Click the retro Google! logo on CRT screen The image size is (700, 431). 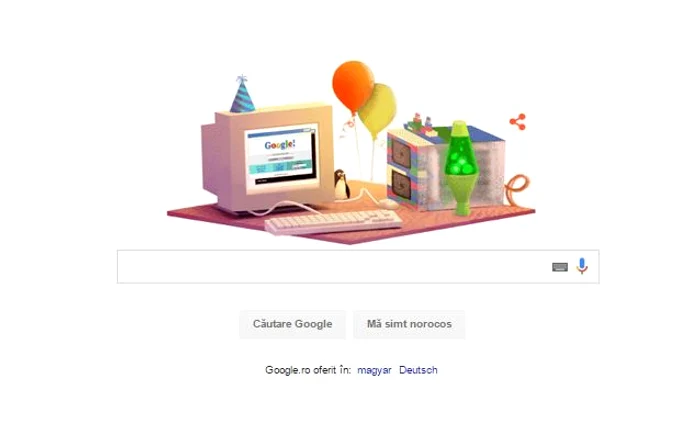tap(279, 145)
